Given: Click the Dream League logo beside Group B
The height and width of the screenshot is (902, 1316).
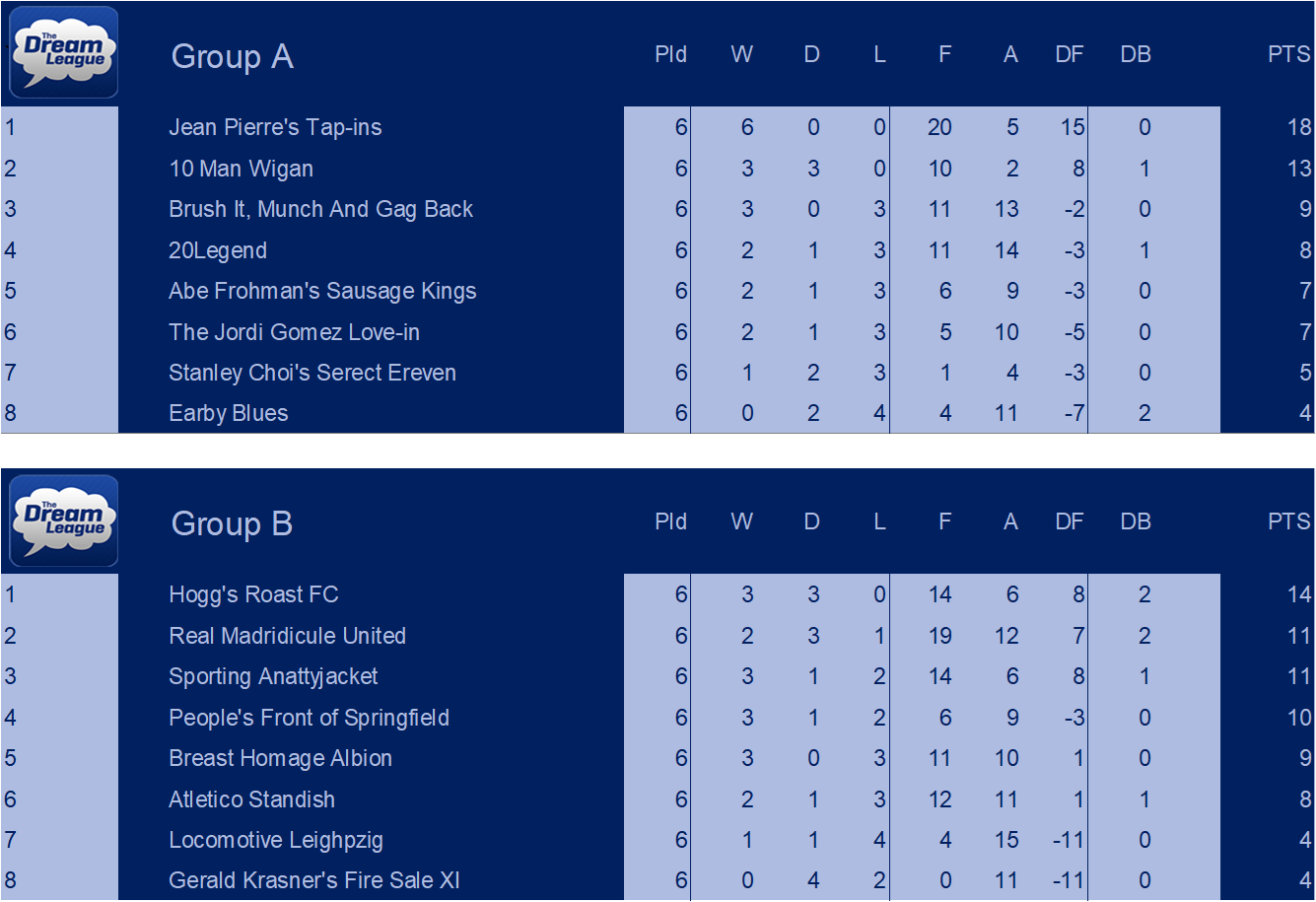Looking at the screenshot, I should [64, 520].
